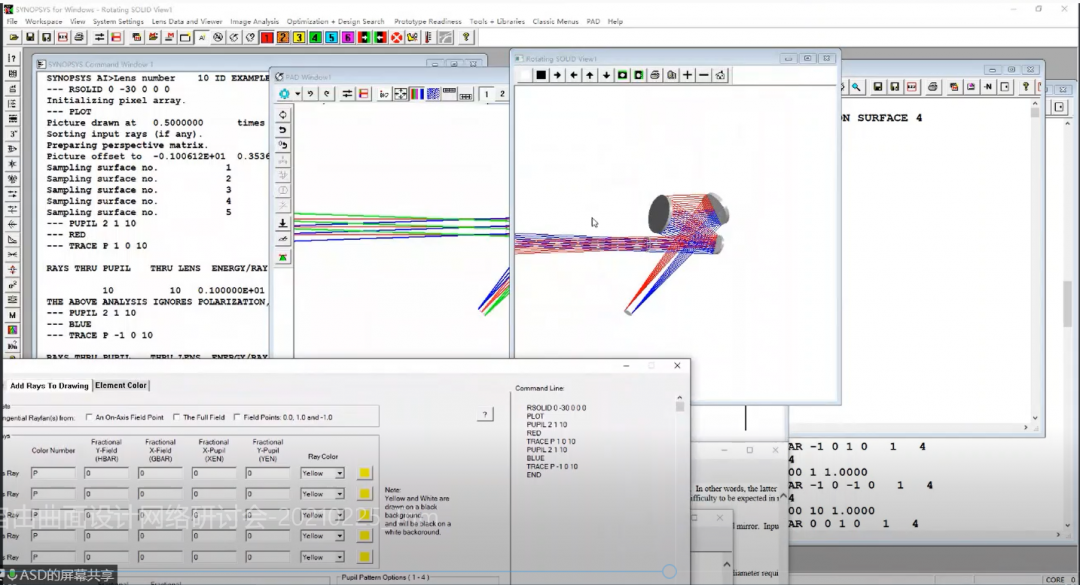Click the M icon in left vertical toolbar
The image size is (1080, 585).
(x=12, y=315)
